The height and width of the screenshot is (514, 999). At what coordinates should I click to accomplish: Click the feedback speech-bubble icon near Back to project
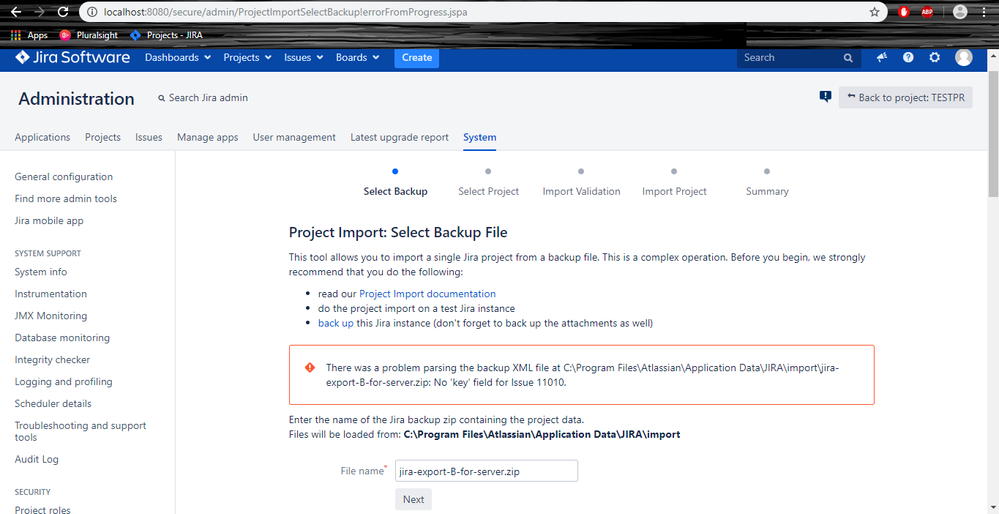pos(825,97)
